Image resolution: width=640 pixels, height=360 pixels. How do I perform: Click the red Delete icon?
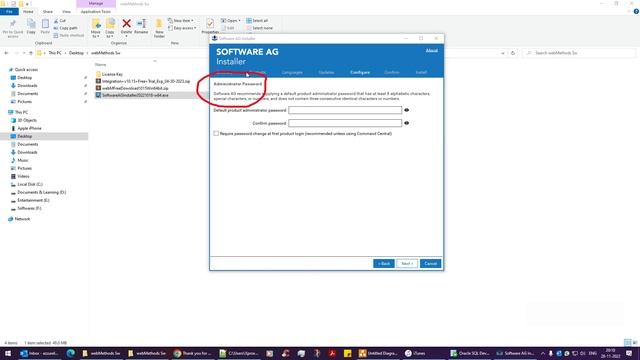tap(127, 24)
